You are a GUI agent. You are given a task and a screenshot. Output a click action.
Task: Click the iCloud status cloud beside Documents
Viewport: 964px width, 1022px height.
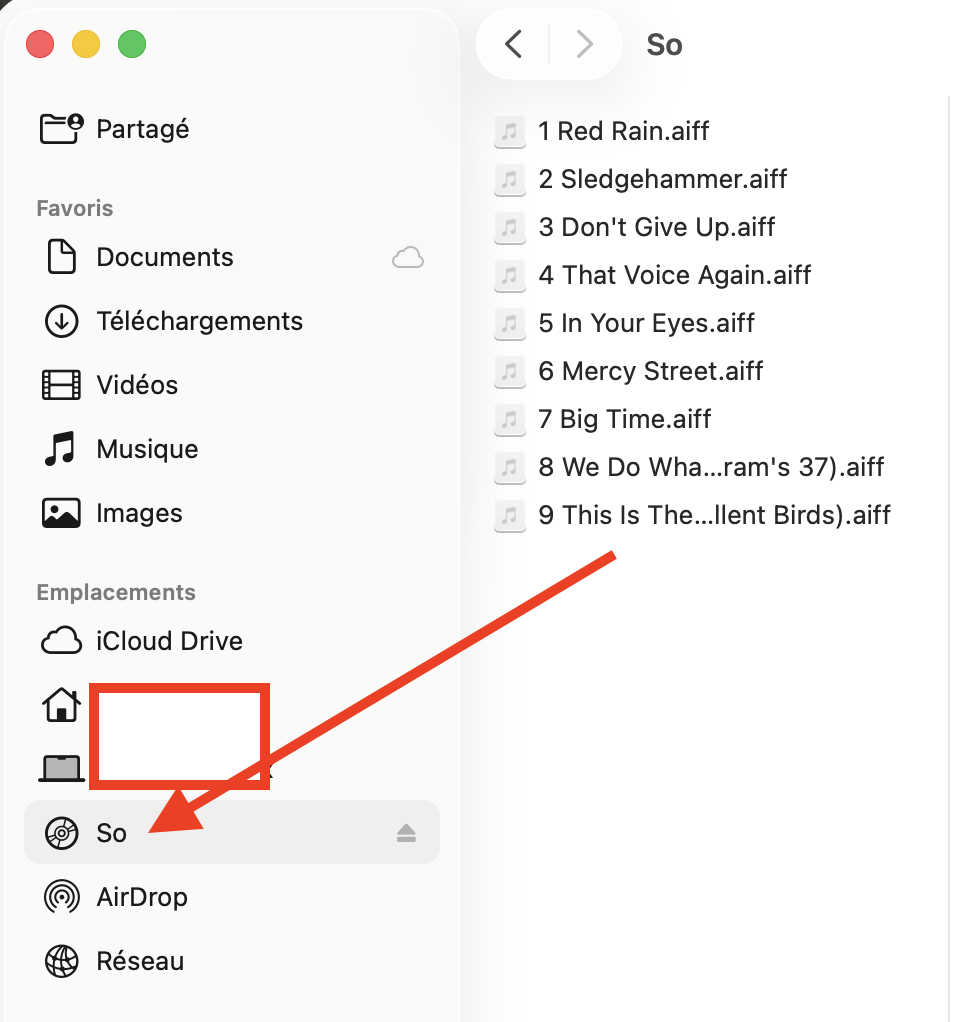(408, 257)
